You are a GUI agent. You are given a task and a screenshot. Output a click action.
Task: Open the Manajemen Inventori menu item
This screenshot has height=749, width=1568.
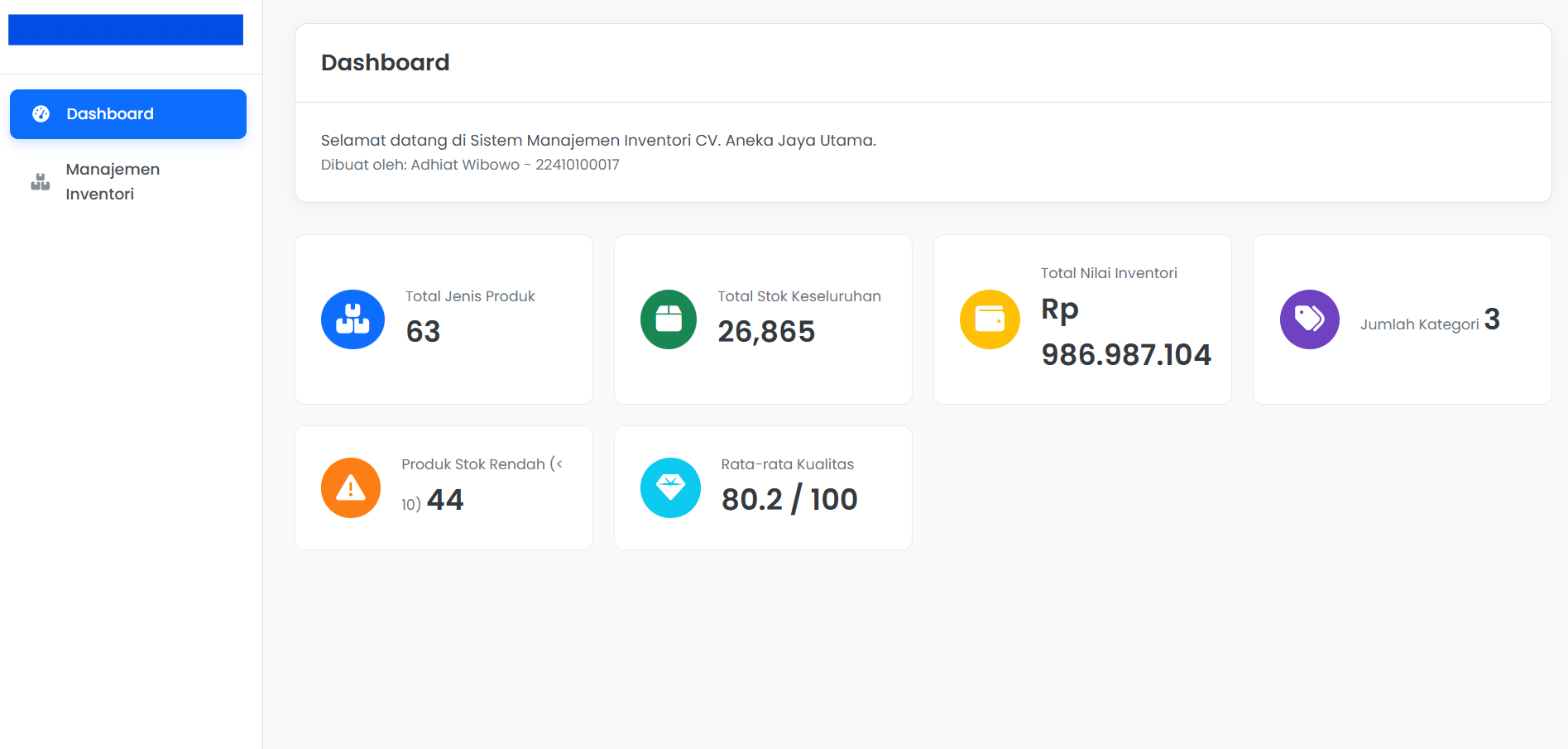(112, 181)
